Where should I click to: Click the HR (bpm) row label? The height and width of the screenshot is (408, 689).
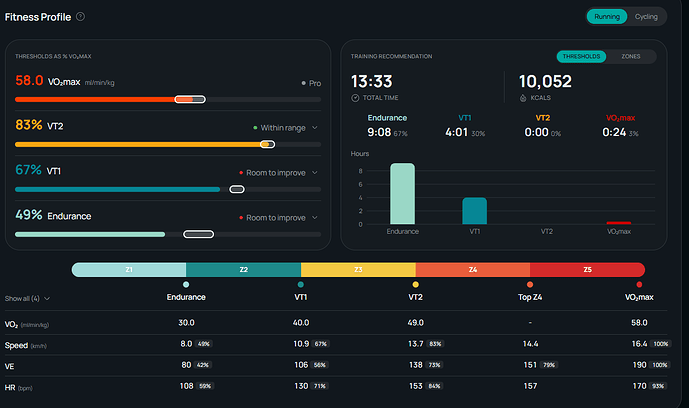click(x=18, y=388)
